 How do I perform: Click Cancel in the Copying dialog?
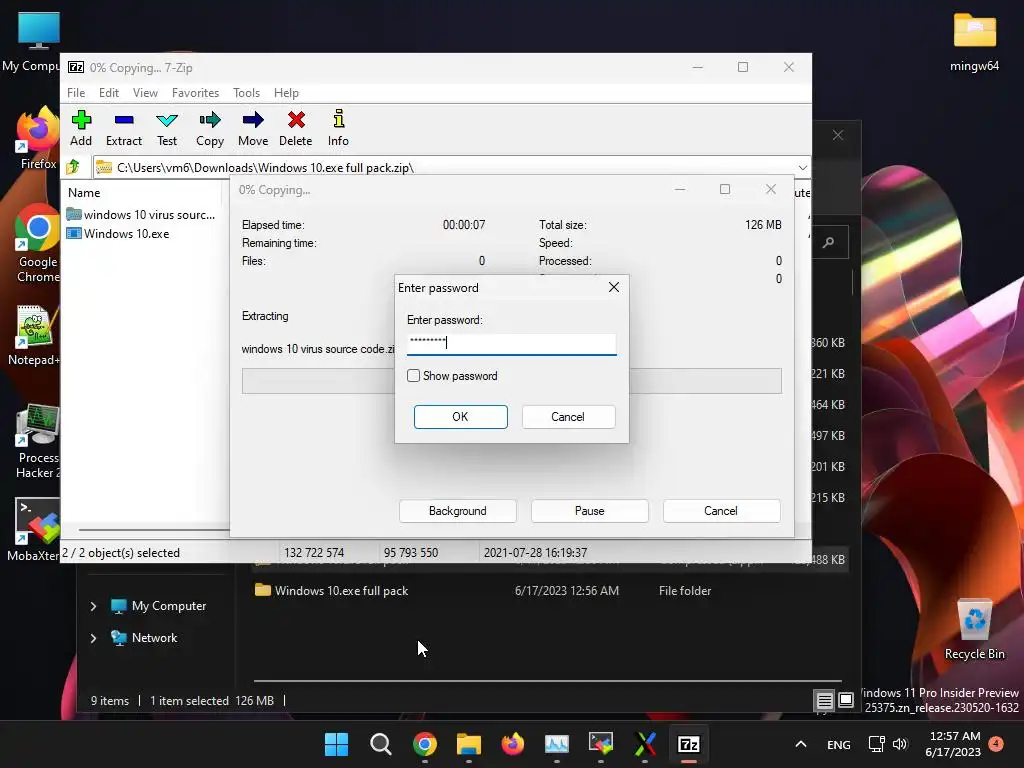(x=721, y=511)
